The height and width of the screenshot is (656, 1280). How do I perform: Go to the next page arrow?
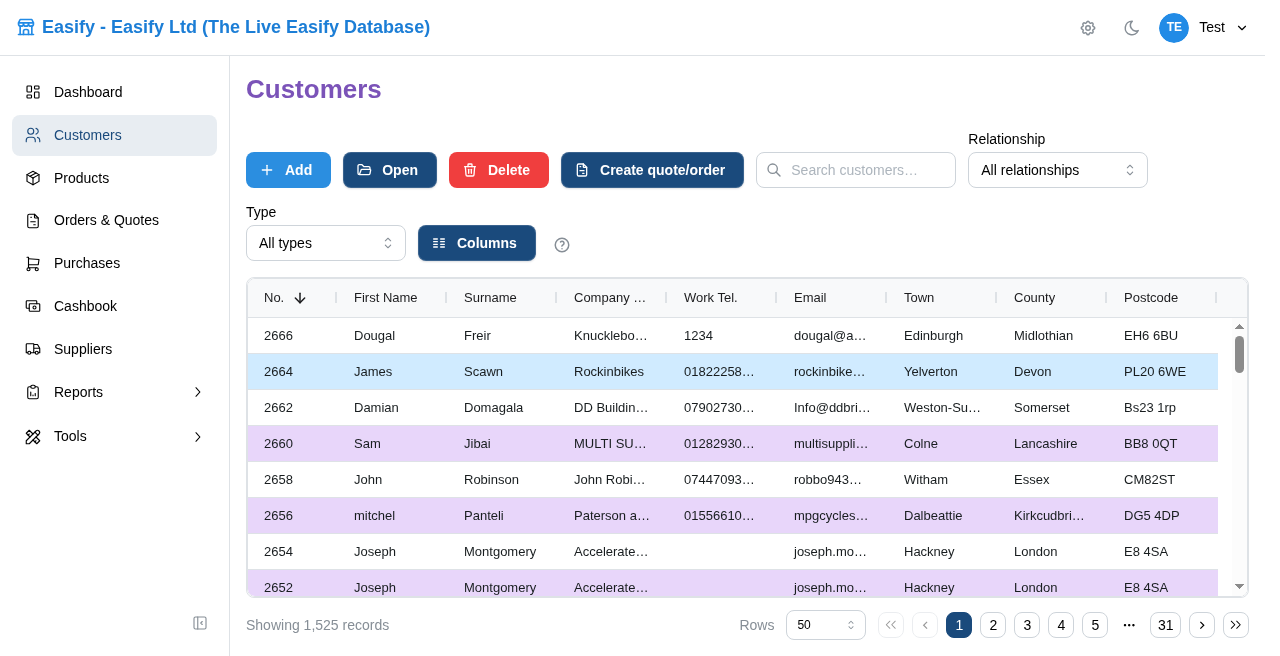click(x=1202, y=625)
